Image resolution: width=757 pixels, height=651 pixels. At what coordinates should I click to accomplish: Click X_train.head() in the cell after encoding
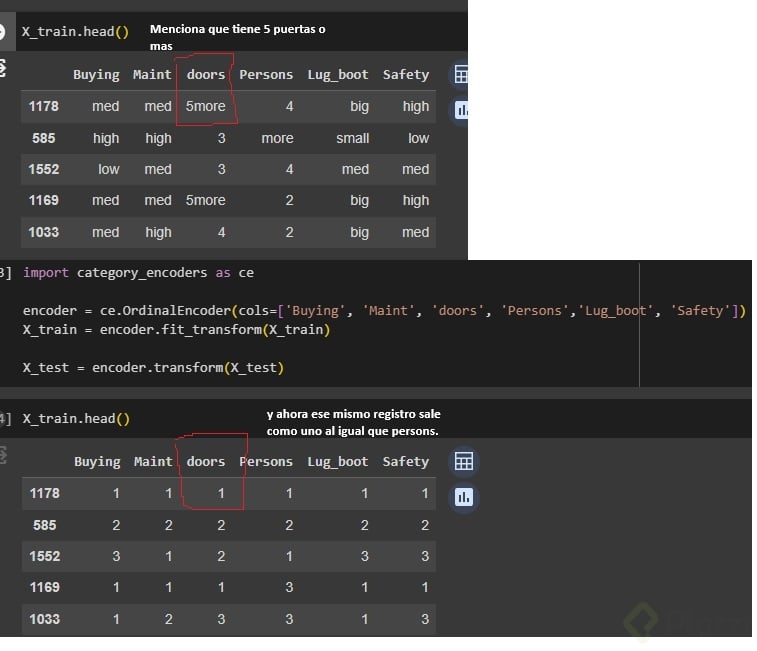[76, 419]
